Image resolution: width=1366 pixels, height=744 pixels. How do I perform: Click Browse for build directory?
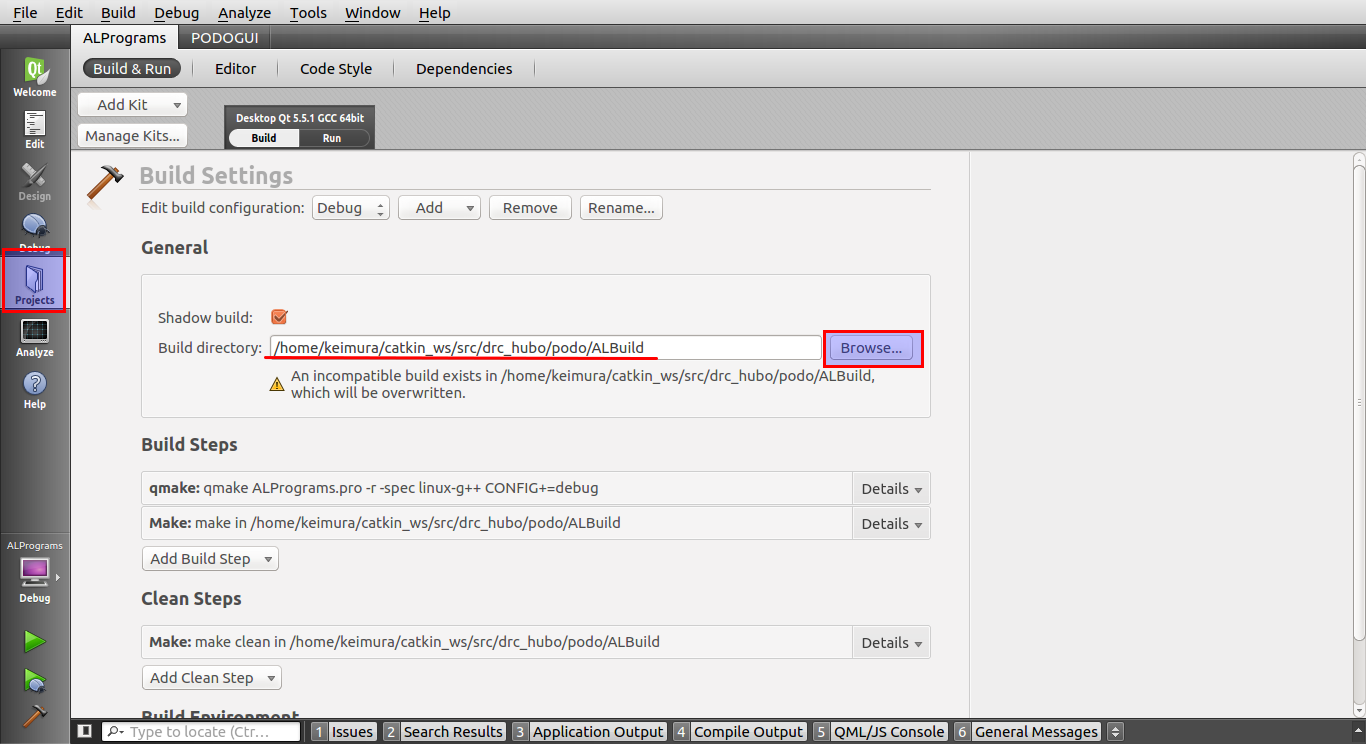[x=871, y=348]
